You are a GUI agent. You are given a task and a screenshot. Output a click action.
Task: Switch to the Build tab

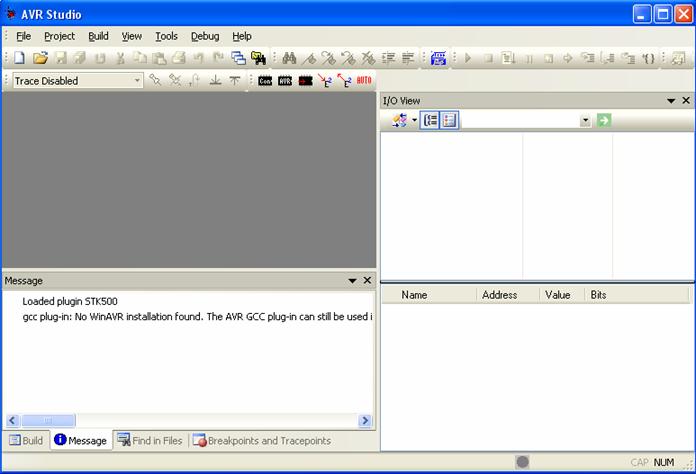click(x=25, y=440)
